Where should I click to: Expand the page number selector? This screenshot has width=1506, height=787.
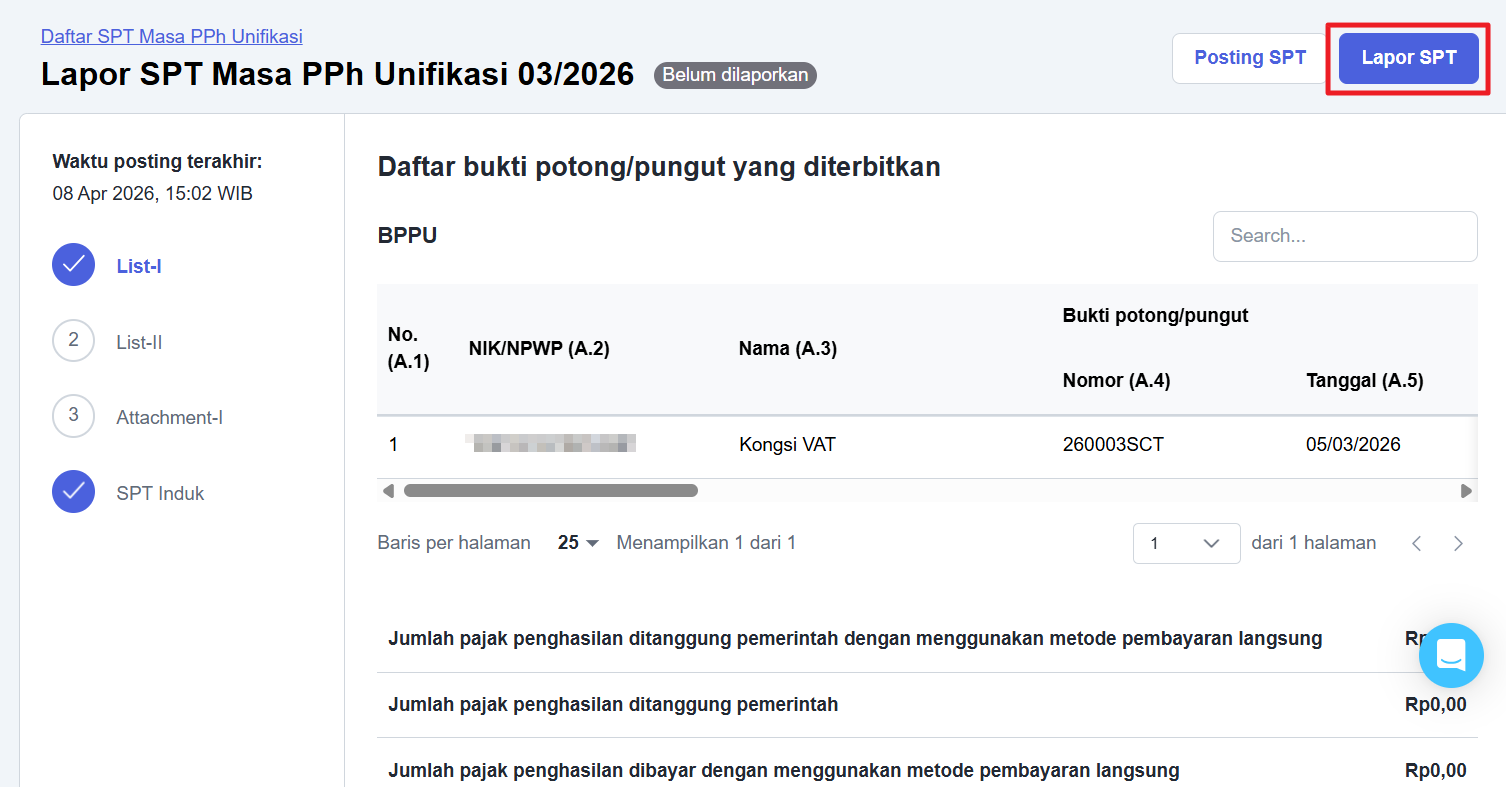[1186, 543]
